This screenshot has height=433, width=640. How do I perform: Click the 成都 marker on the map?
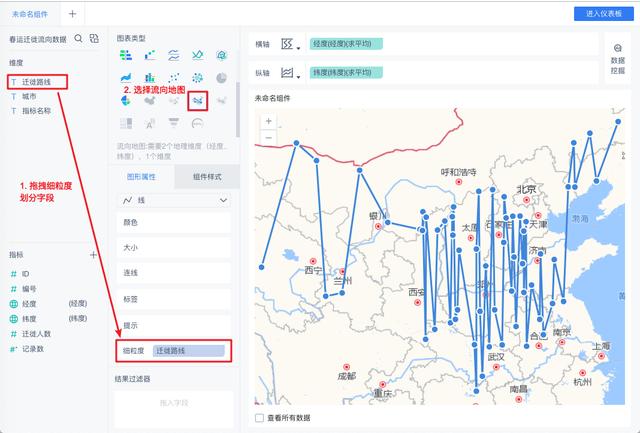[346, 367]
